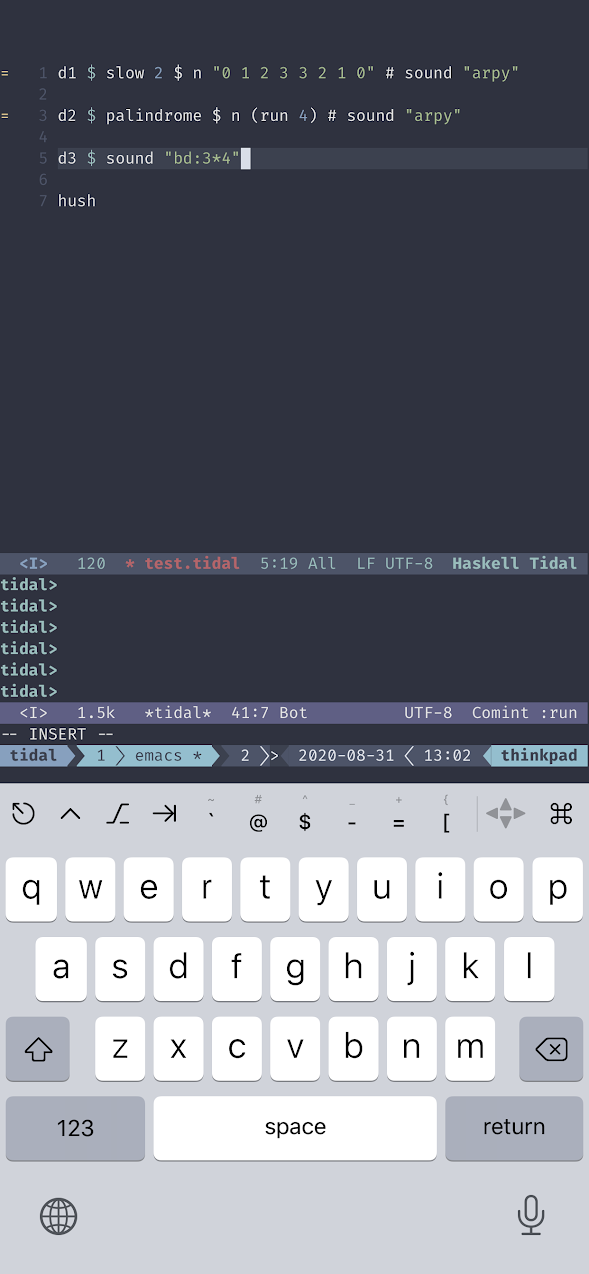Select tmux window number 2
The image size is (589, 1274).
click(x=245, y=756)
